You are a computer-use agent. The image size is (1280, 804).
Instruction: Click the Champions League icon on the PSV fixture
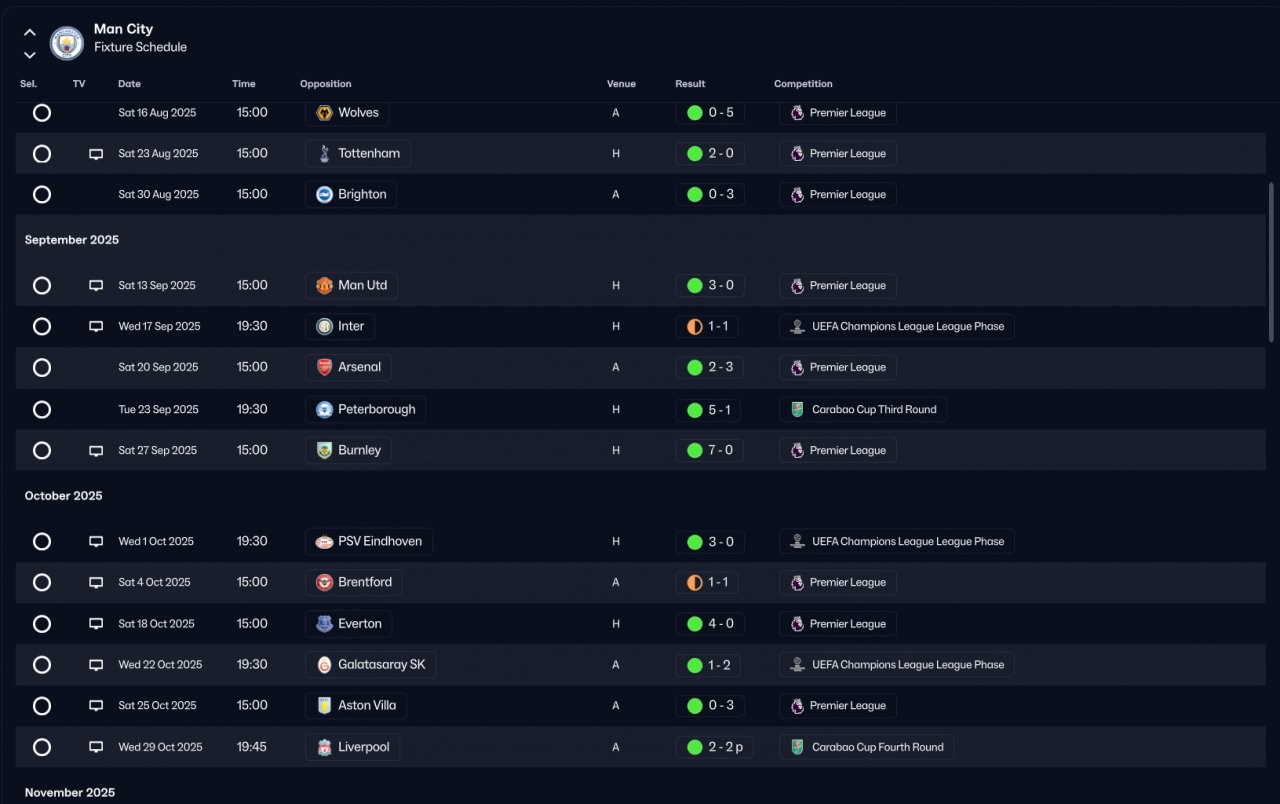797,542
